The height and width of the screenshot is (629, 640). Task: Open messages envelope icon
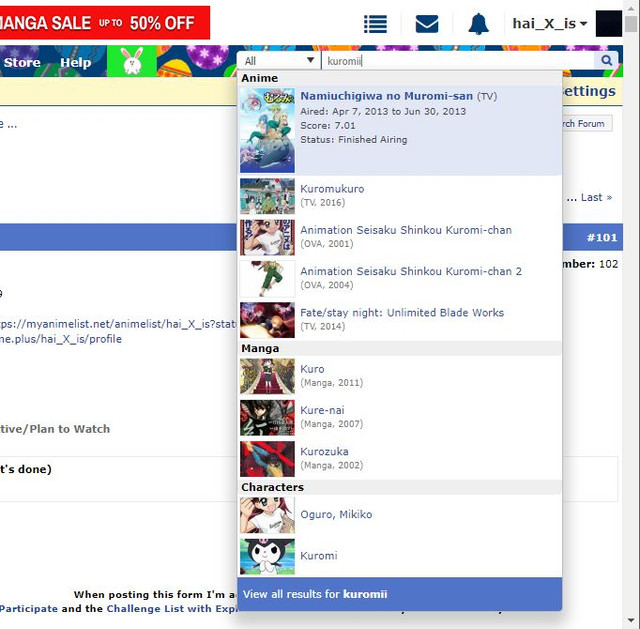pyautogui.click(x=427, y=24)
